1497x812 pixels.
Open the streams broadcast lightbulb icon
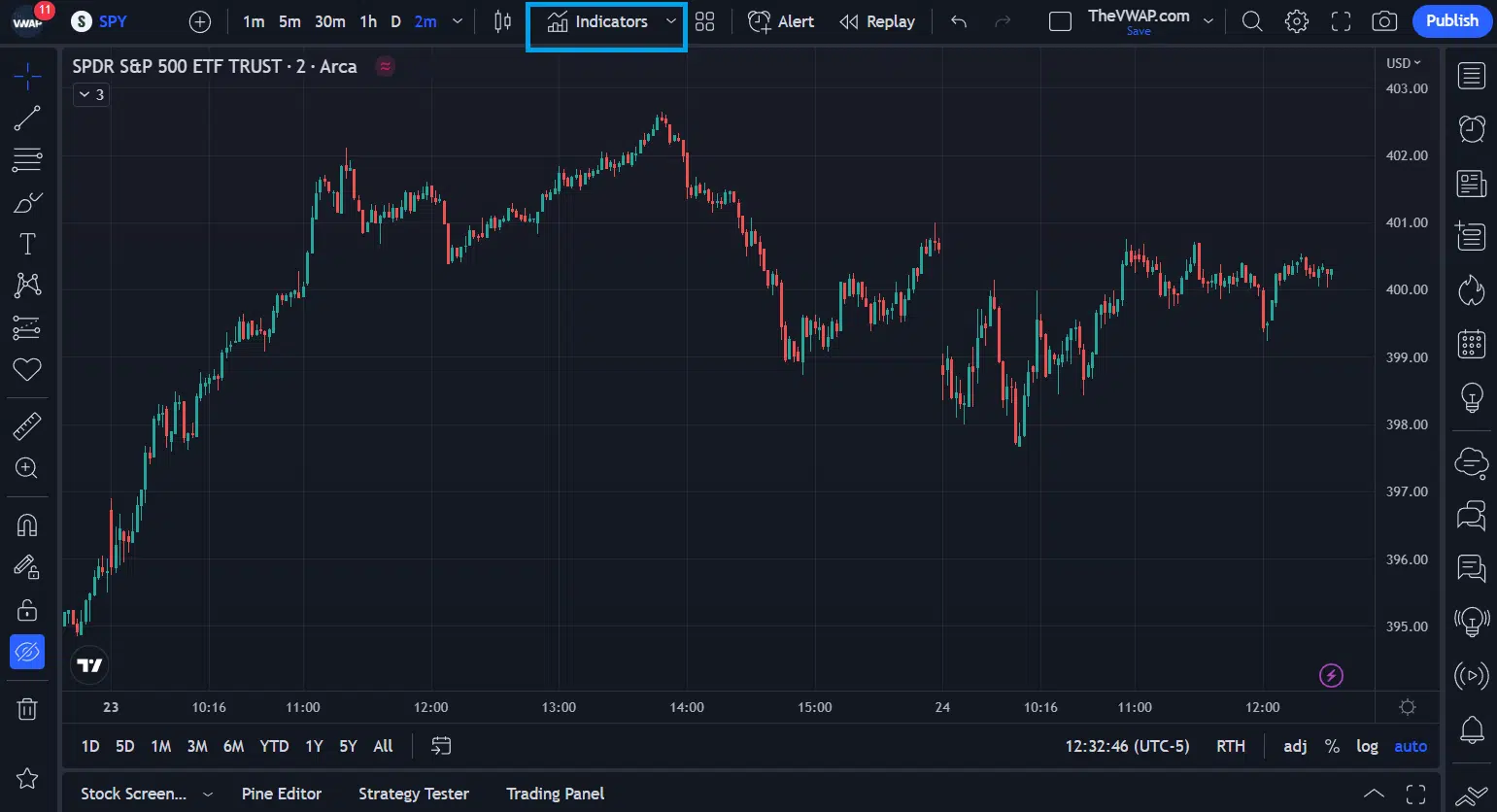1472,622
